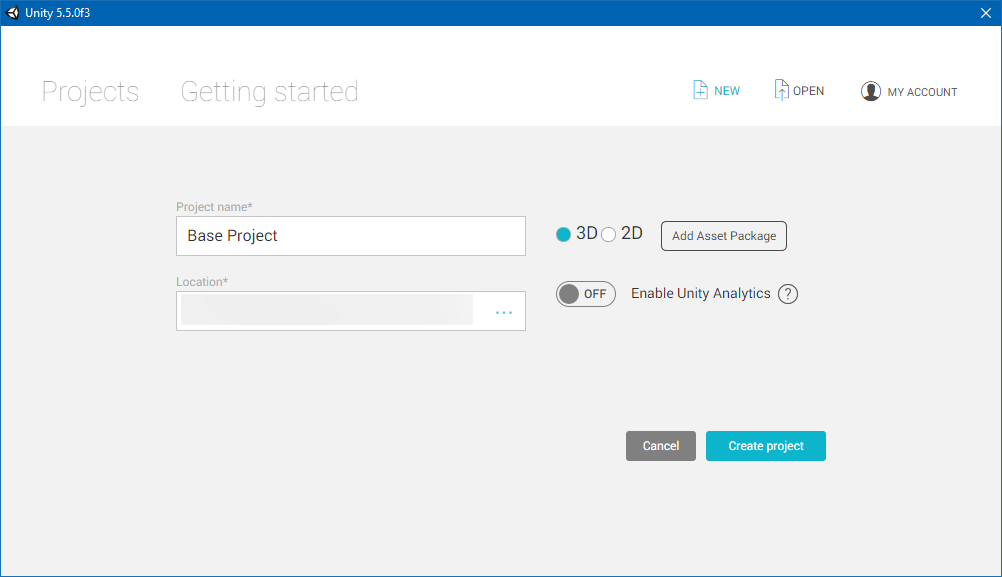
Task: Click the OPEN project icon
Action: [799, 90]
